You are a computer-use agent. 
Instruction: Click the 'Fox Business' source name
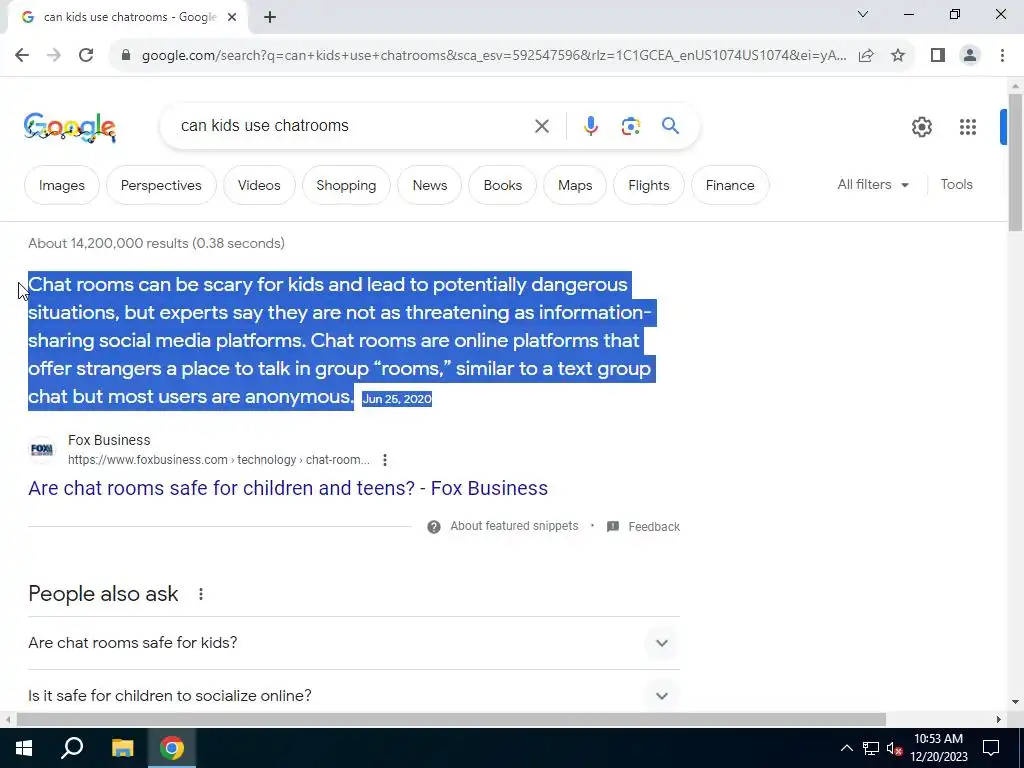click(109, 440)
